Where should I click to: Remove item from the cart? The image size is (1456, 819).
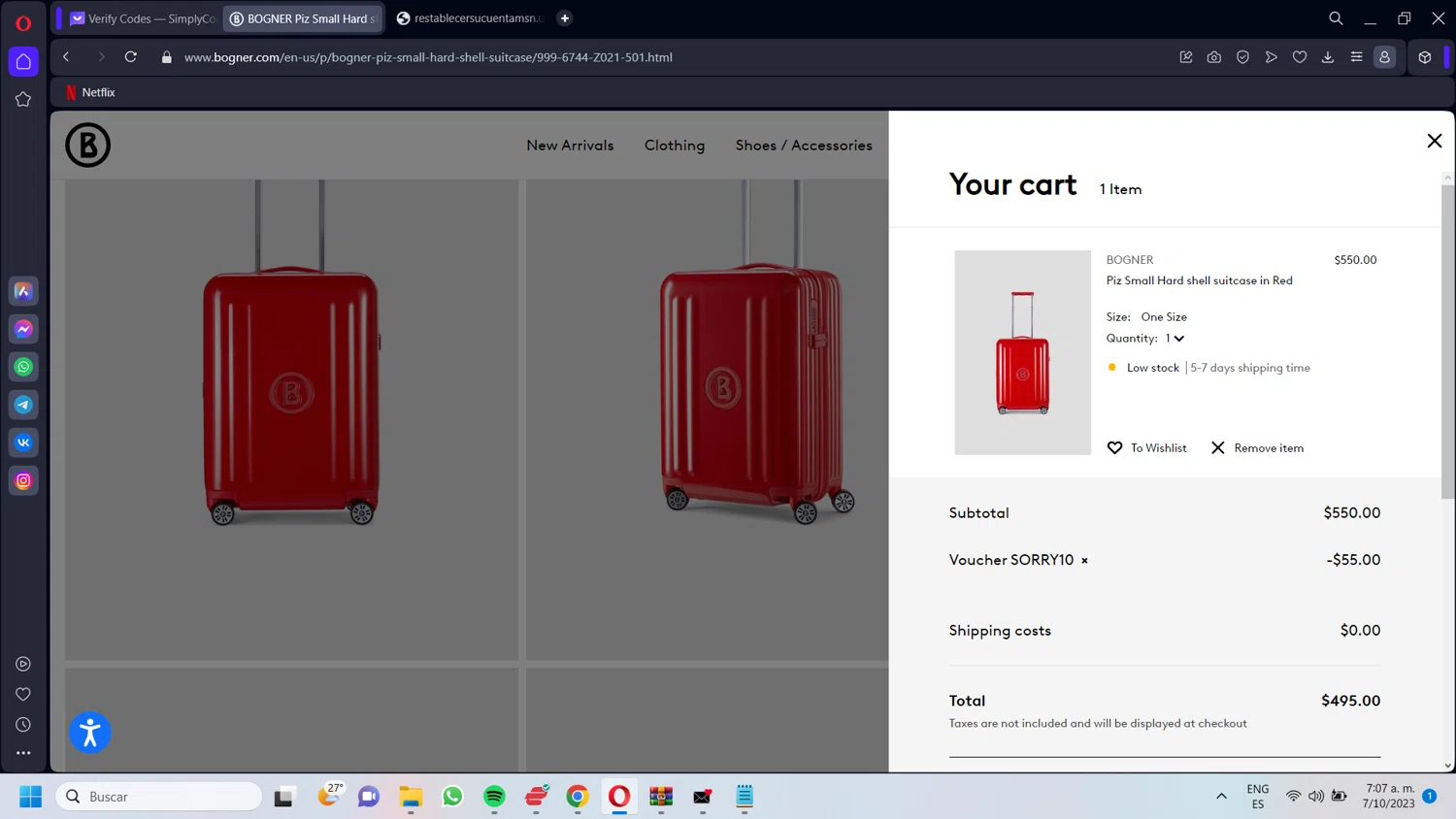(x=1257, y=447)
